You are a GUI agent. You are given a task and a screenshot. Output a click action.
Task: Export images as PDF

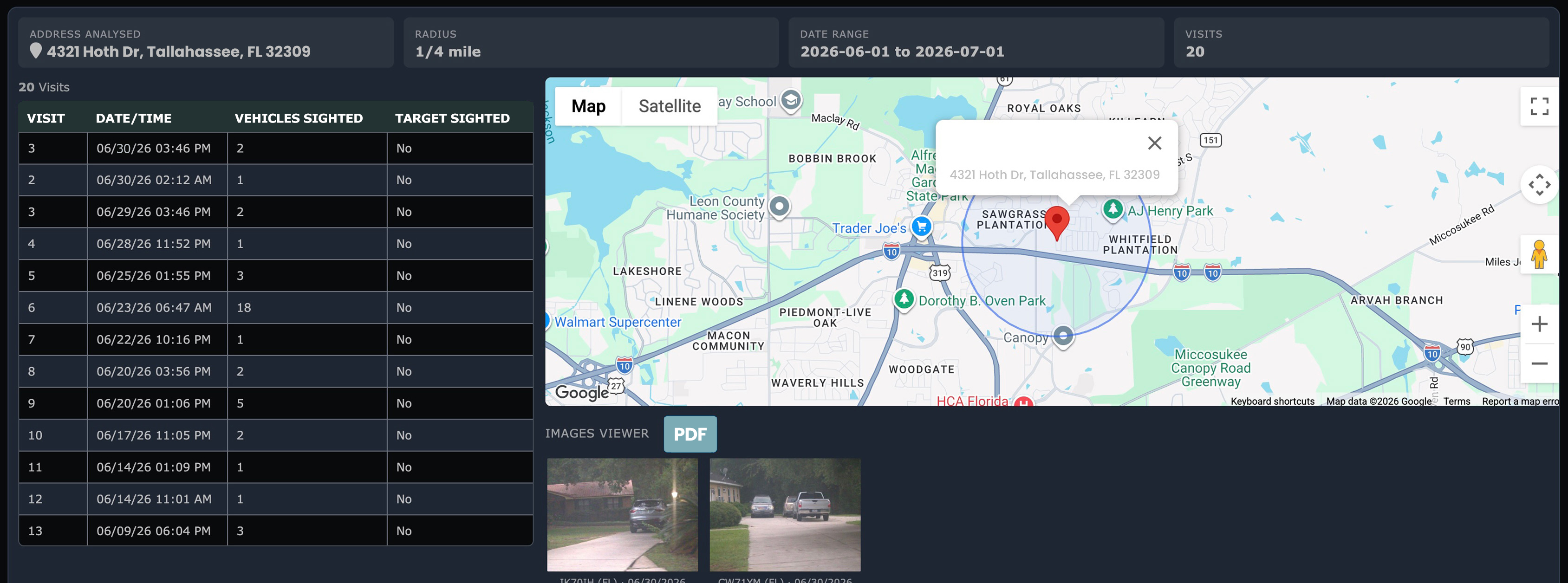(690, 434)
